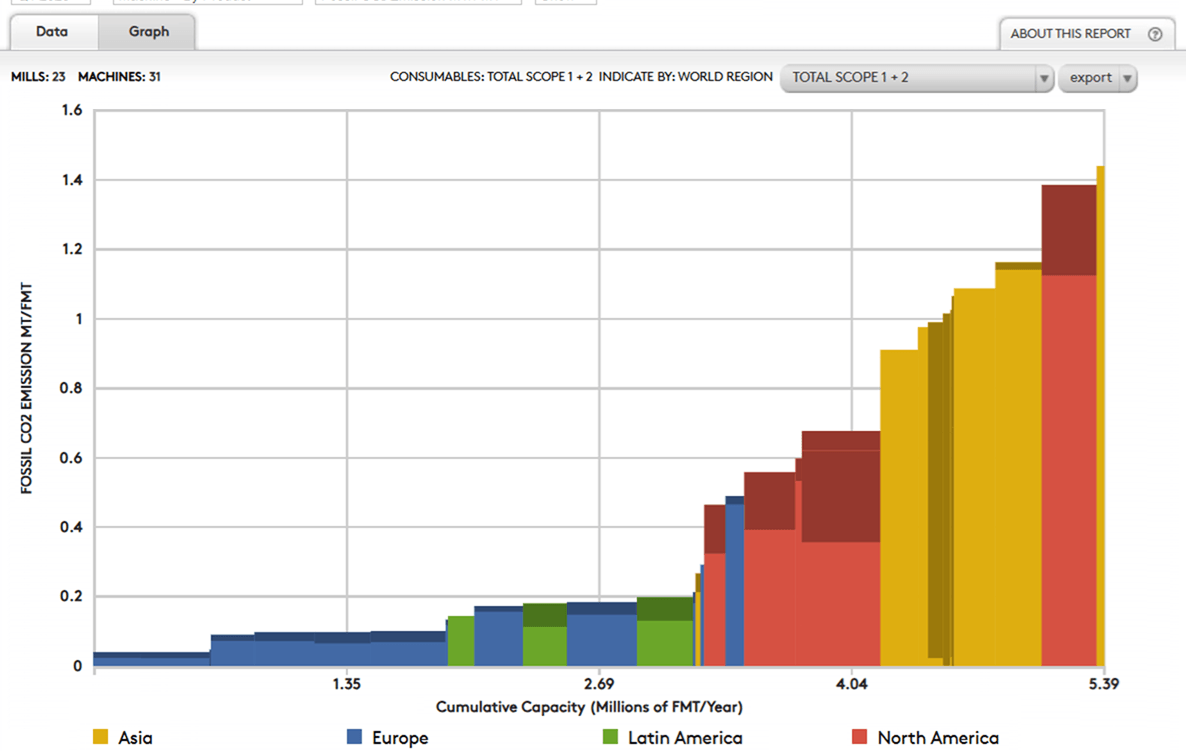Image resolution: width=1186 pixels, height=751 pixels.
Task: Click the Latin America green legend swatch
Action: pyautogui.click(x=610, y=737)
